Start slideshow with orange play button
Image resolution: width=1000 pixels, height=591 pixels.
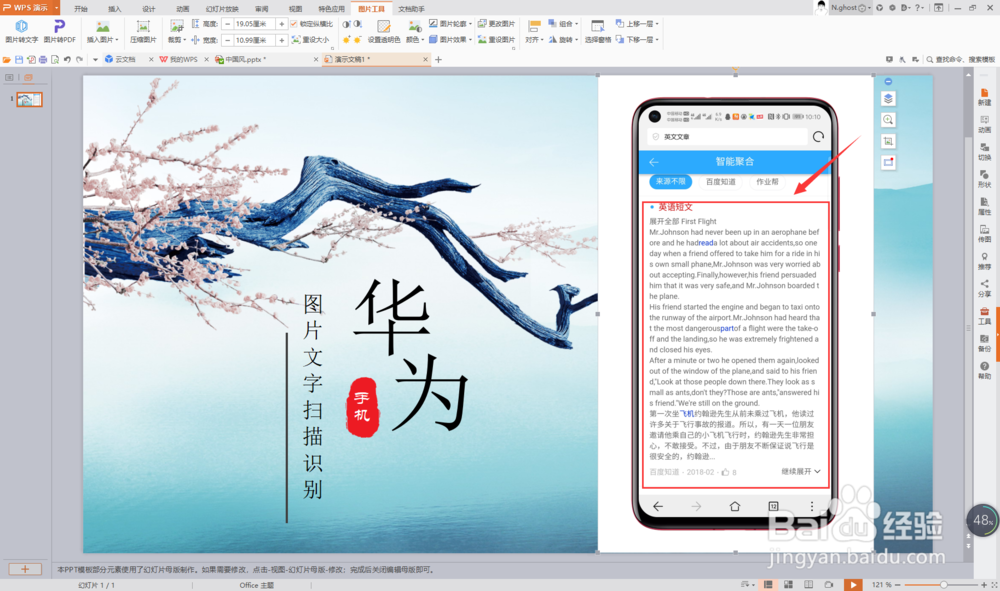tap(853, 584)
